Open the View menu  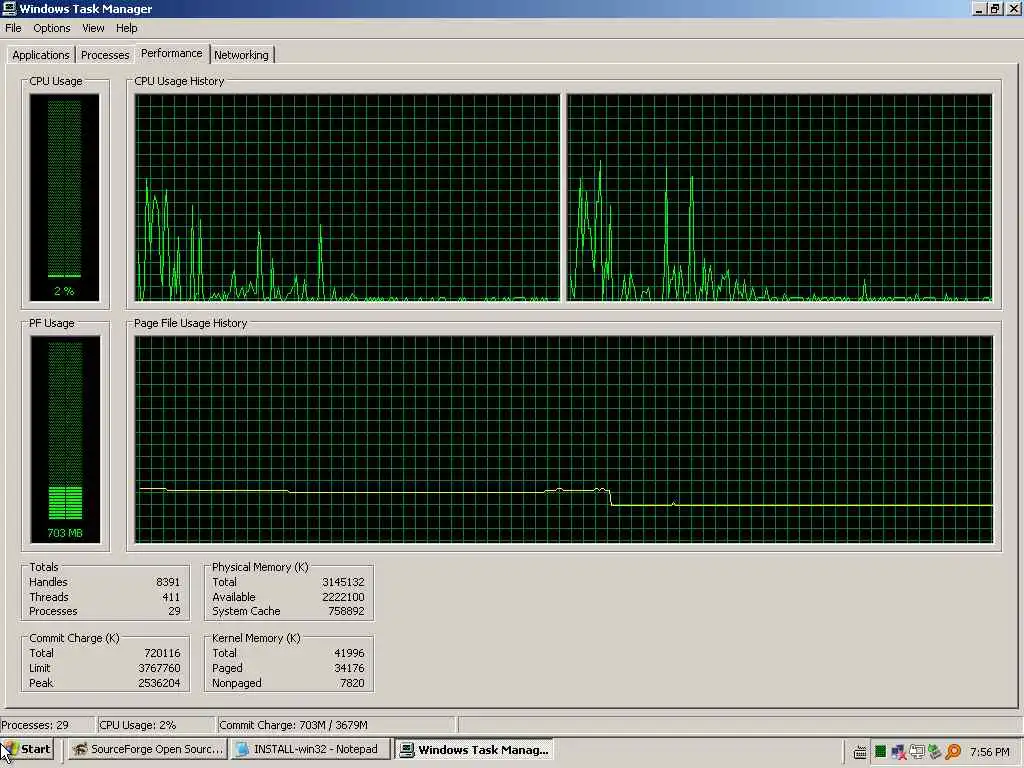point(93,28)
